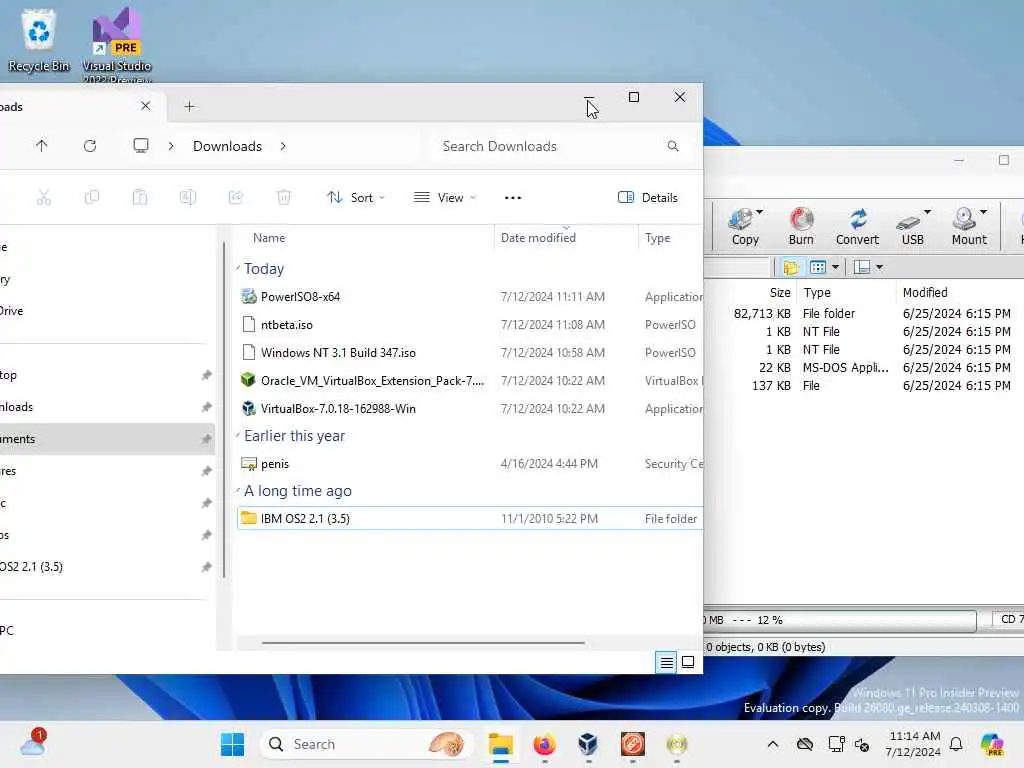The width and height of the screenshot is (1024, 768).
Task: Select the MS-DOS Appli... row in PowerISO
Action: click(x=871, y=368)
